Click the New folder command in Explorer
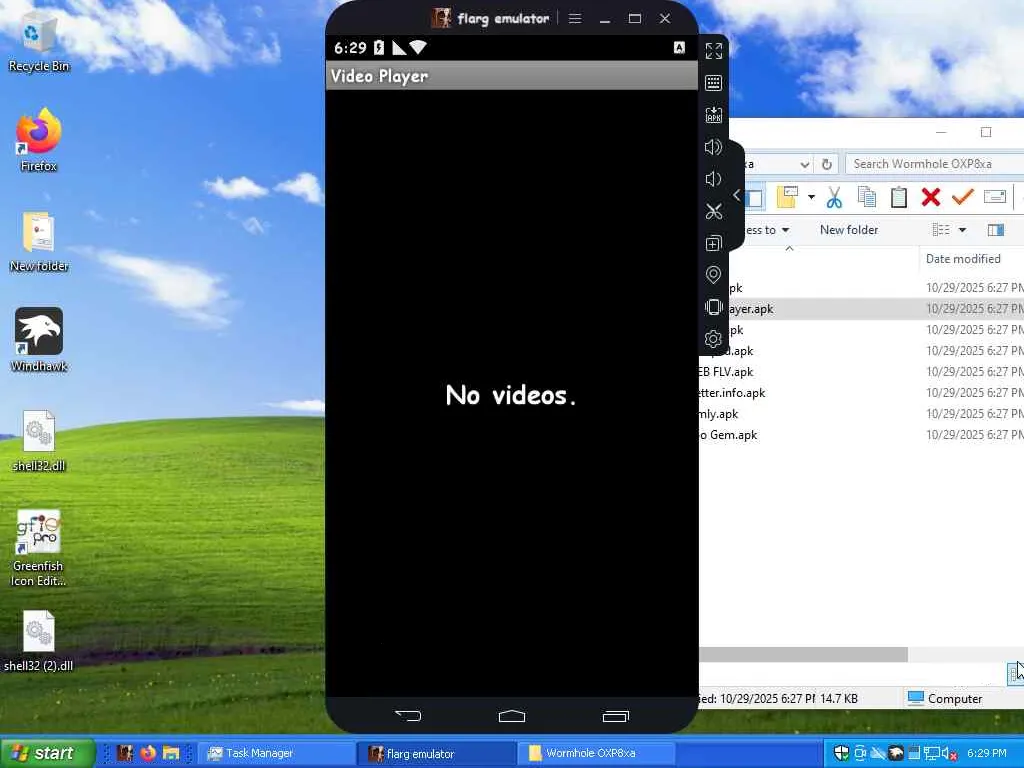Viewport: 1024px width, 768px height. click(849, 230)
